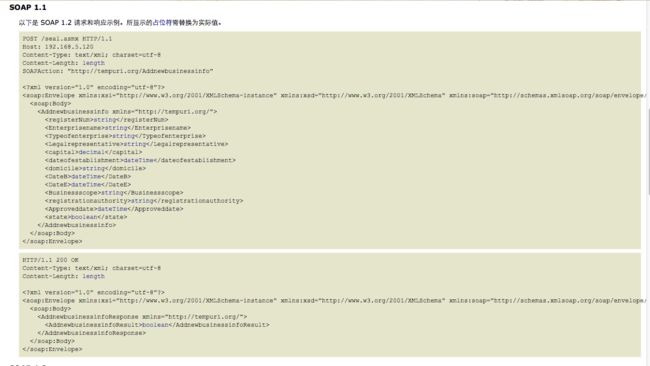650x366 pixels.
Task: Click the SOAP 1.1 heading
Action: tap(28, 7)
